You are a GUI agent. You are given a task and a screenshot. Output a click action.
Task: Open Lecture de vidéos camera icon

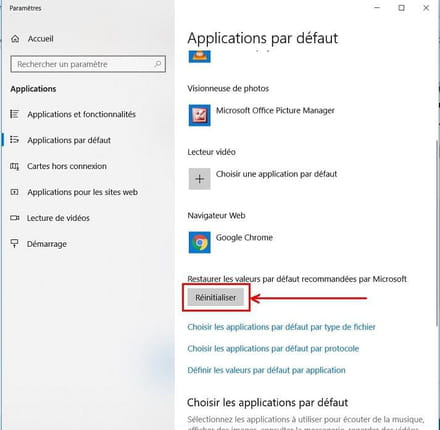coord(15,218)
